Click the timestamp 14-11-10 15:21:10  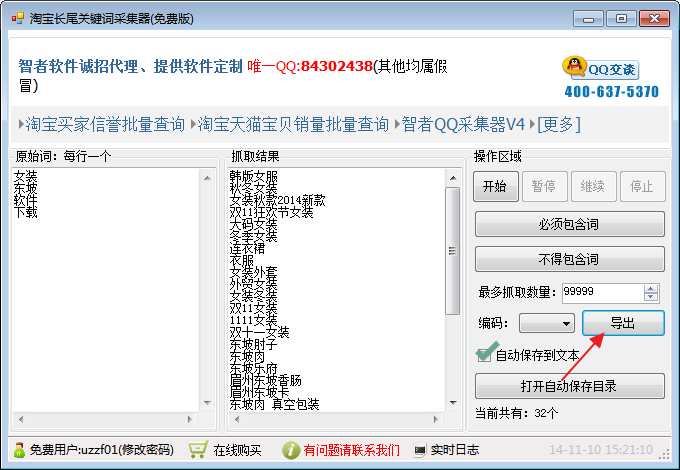coord(601,450)
